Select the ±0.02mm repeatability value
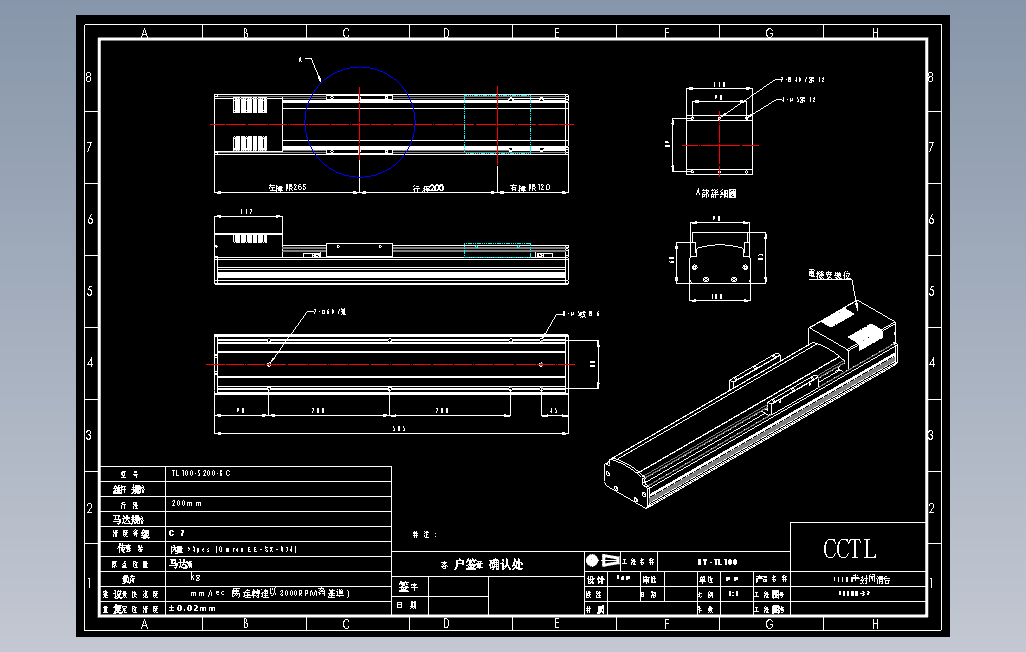 (192, 608)
